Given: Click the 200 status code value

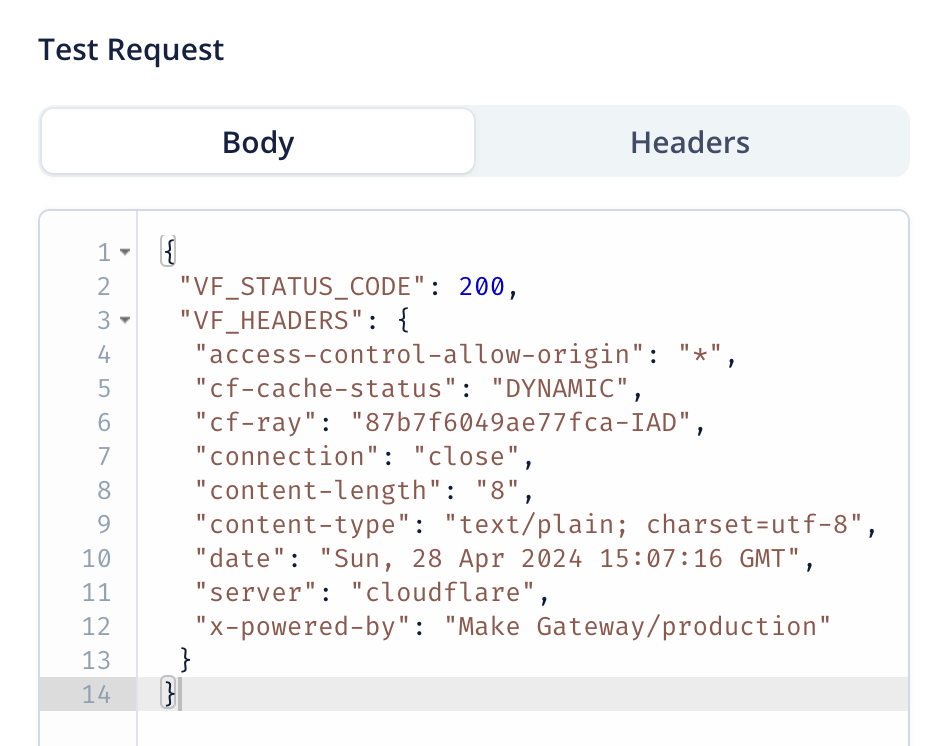Looking at the screenshot, I should coord(483,287).
